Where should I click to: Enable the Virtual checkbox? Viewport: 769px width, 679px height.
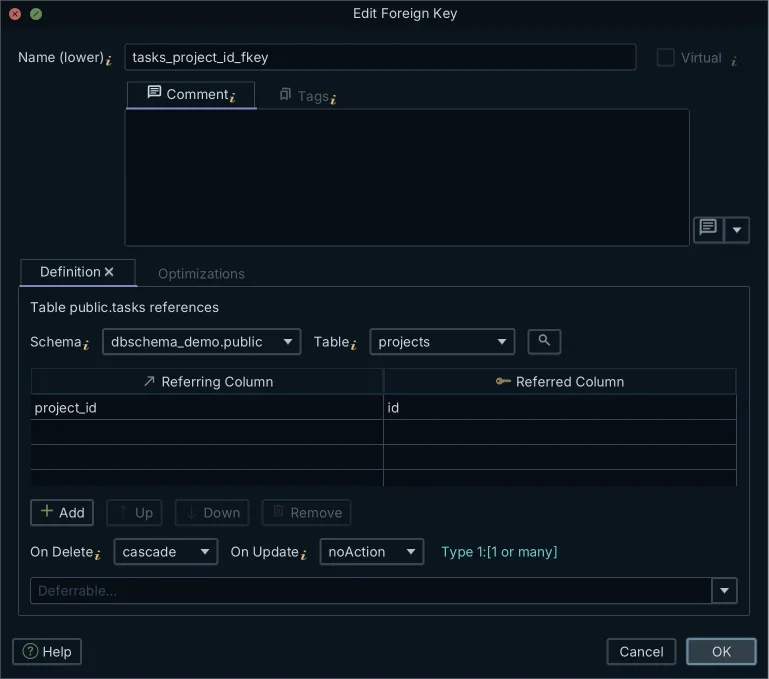665,57
